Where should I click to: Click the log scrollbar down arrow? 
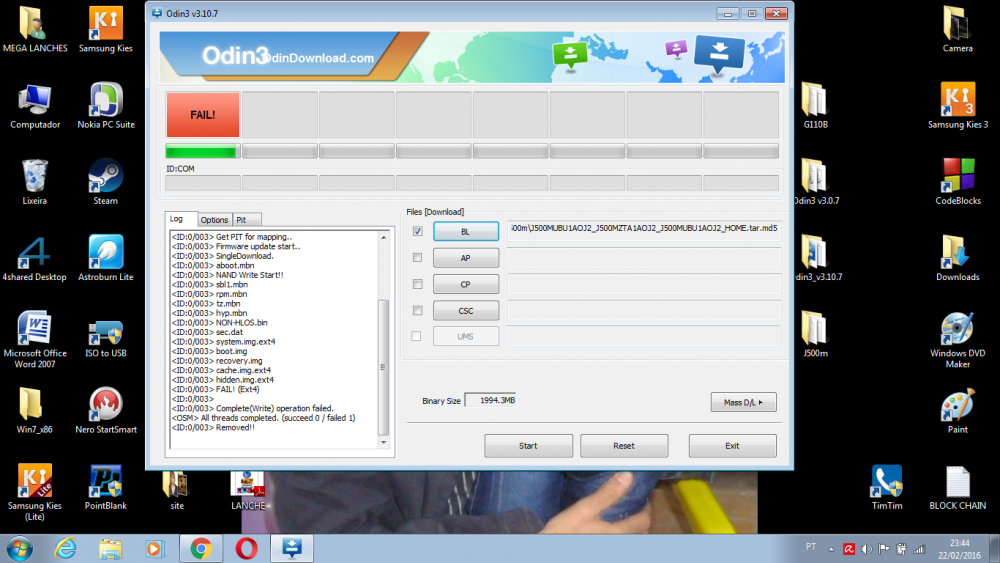click(x=383, y=442)
